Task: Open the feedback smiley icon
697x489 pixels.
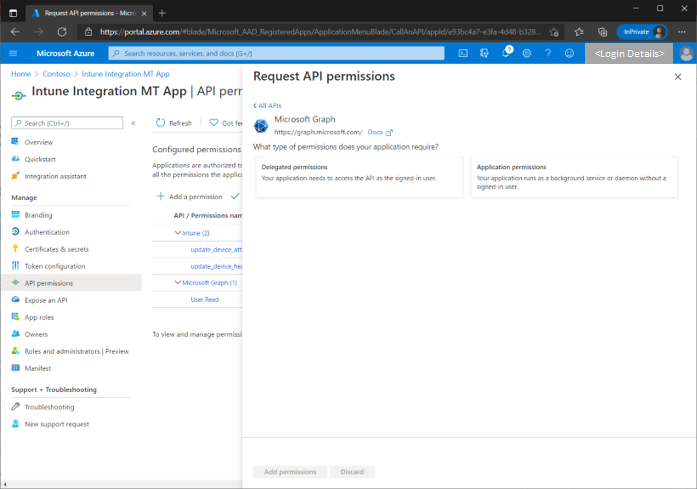Action: point(569,53)
